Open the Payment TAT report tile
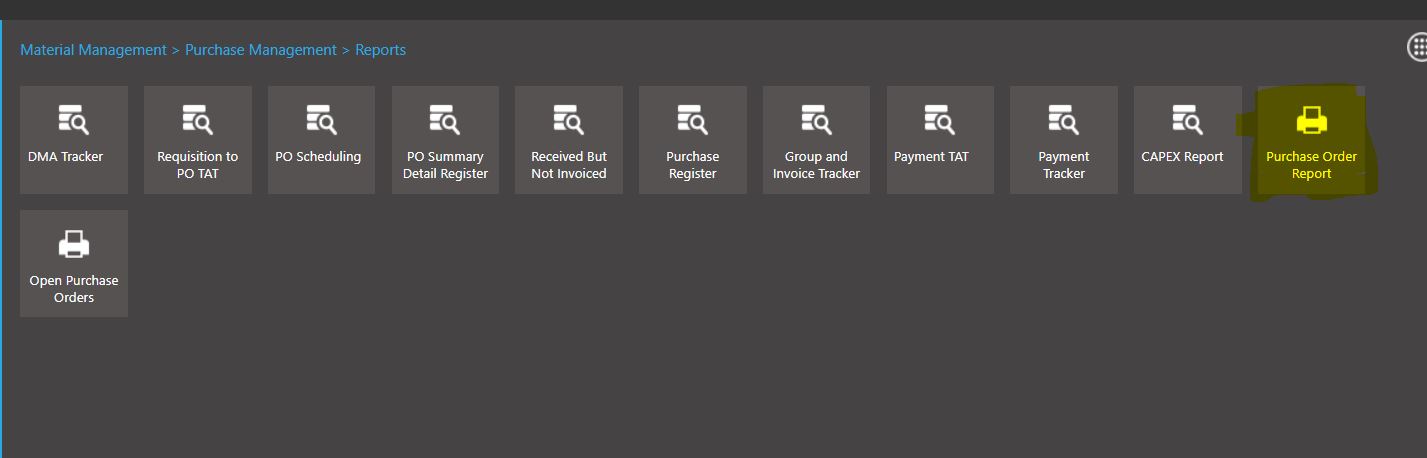Viewport: 1427px width, 458px height. point(940,140)
